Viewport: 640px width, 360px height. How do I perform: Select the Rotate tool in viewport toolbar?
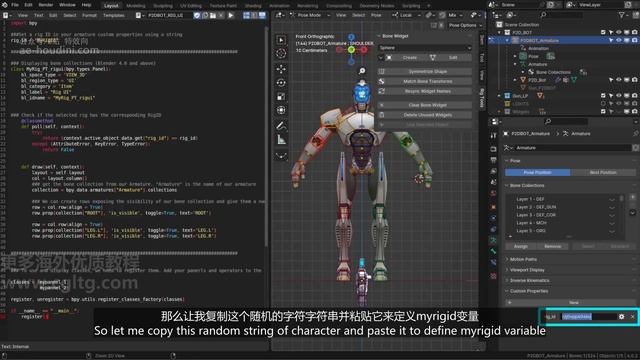[x=281, y=83]
